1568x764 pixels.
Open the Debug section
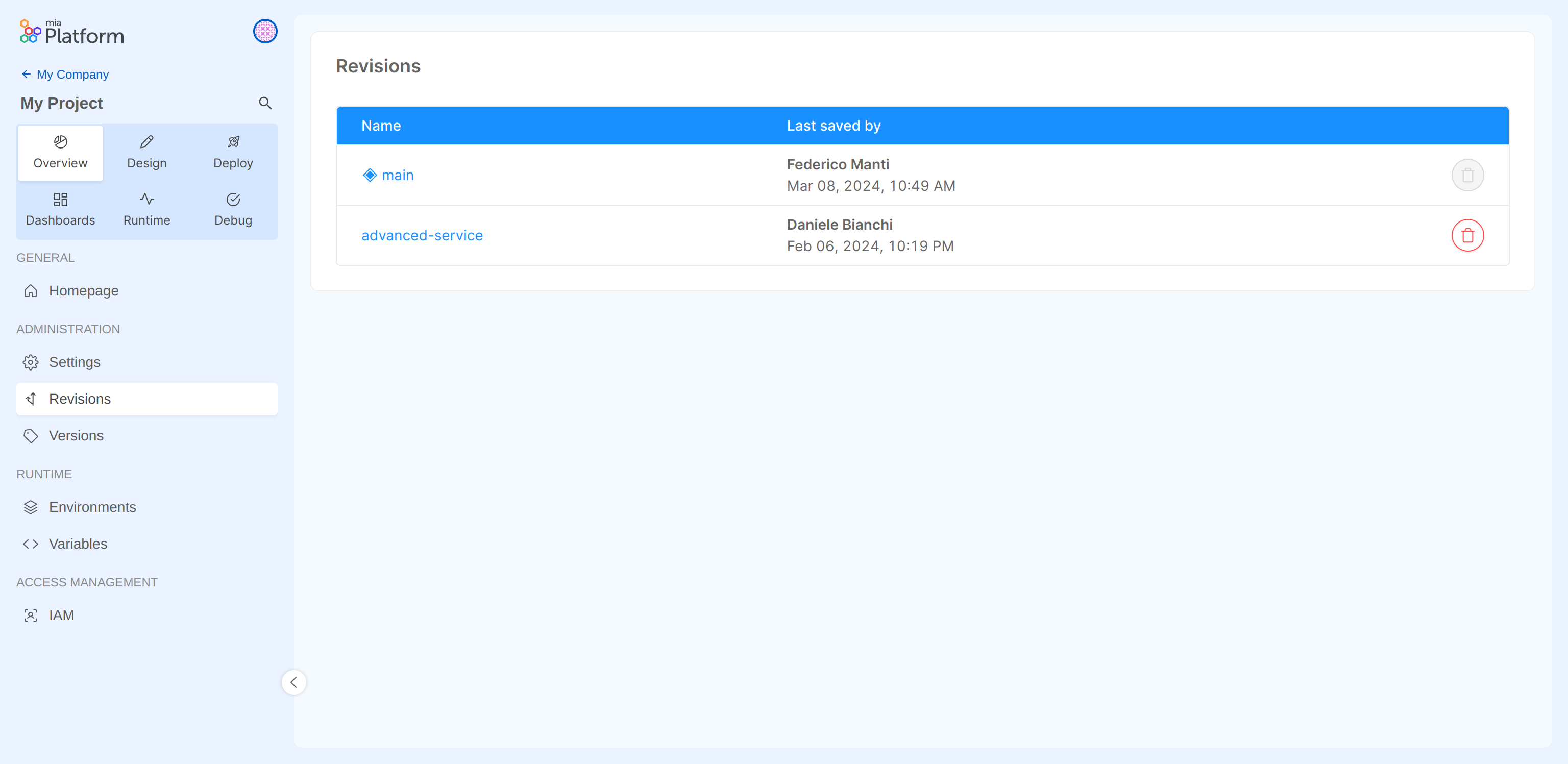pos(233,209)
